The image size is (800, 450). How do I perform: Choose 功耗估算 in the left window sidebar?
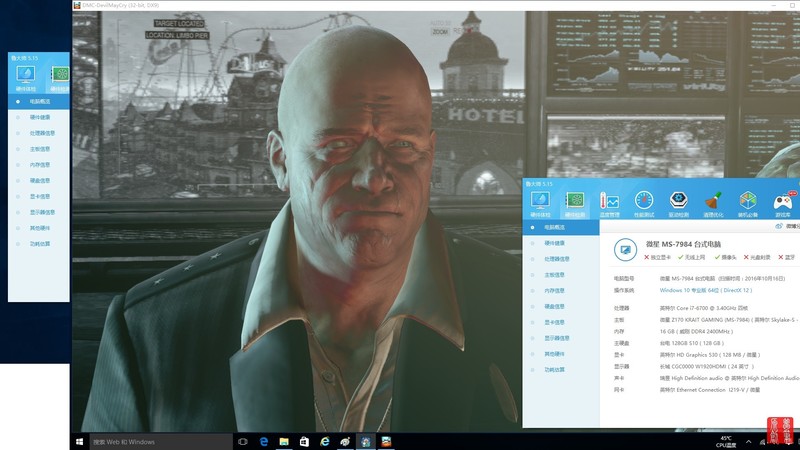coord(39,244)
